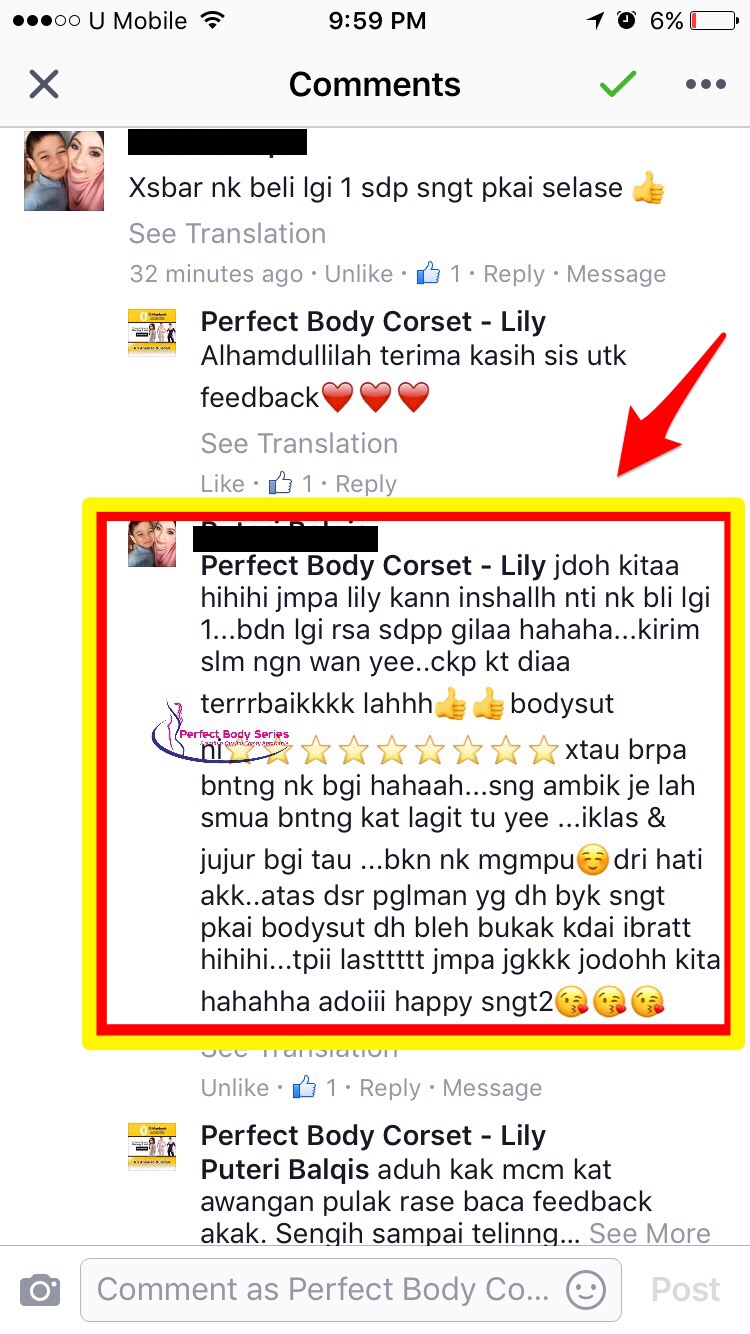Tap the camera icon to attach photo
Screen dimensions: 750x1334
tap(41, 1290)
